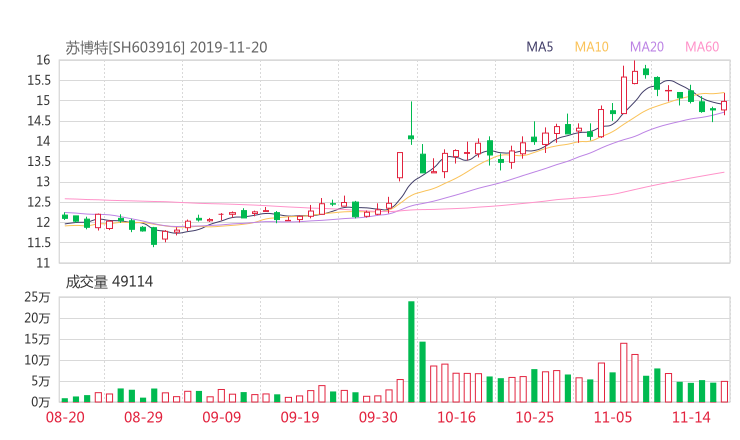Click the price axis label 11

43,263
